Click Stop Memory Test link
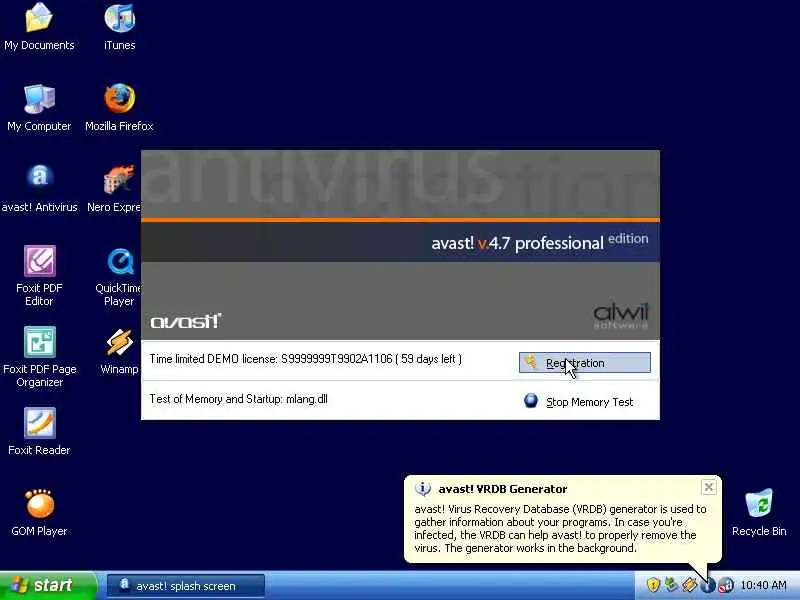This screenshot has height=600, width=800. [x=589, y=402]
